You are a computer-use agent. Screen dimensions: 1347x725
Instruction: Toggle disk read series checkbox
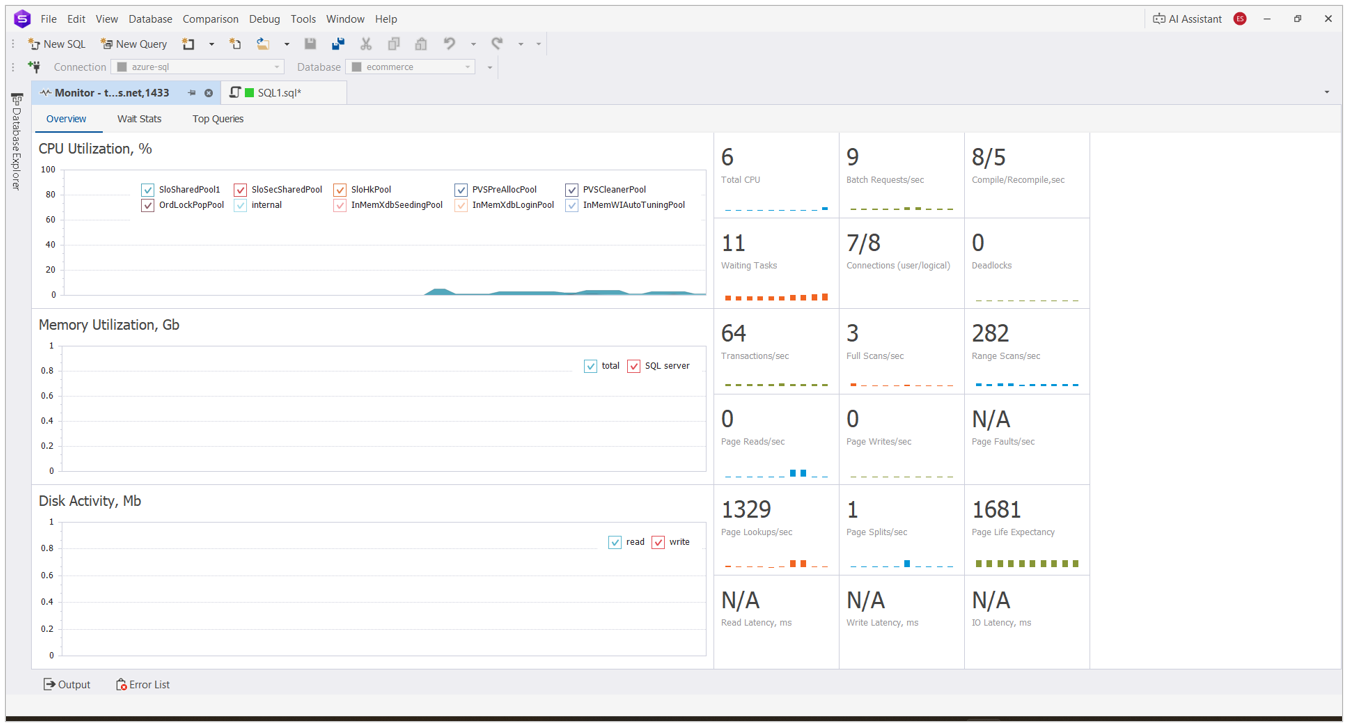coord(615,542)
